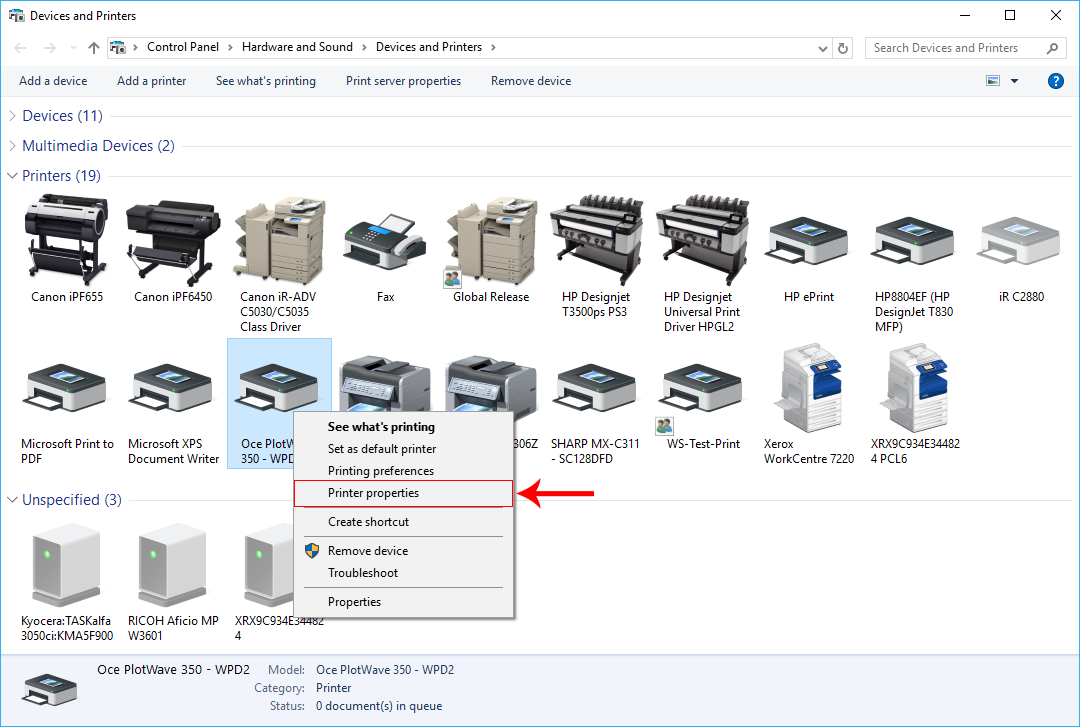
Task: Refresh the Devices and Printers view
Action: [842, 48]
